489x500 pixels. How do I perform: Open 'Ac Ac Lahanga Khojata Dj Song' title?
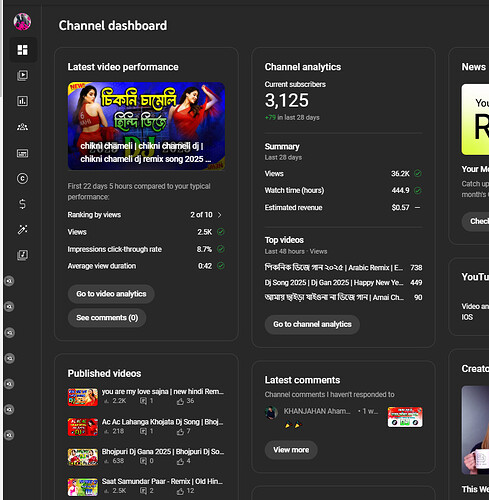[x=163, y=422]
